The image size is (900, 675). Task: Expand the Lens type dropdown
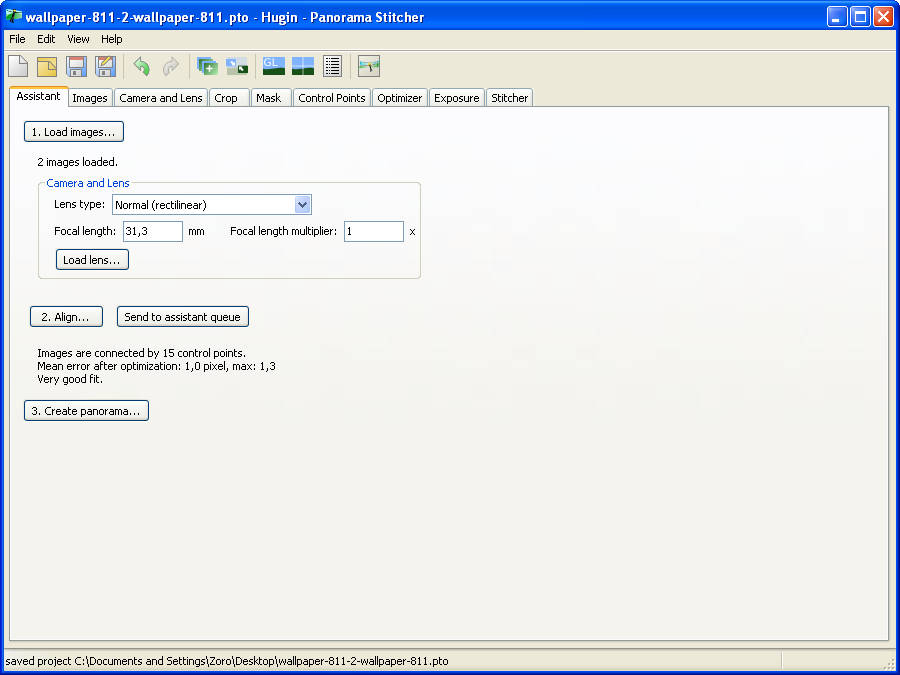(x=302, y=205)
